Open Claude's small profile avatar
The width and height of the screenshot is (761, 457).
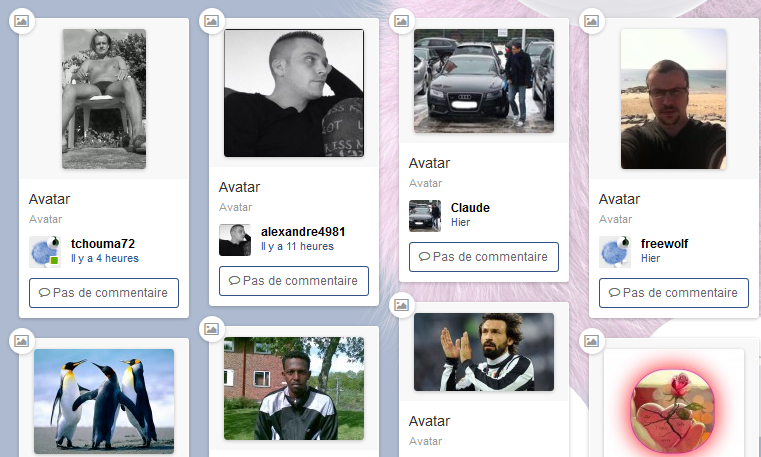(425, 216)
